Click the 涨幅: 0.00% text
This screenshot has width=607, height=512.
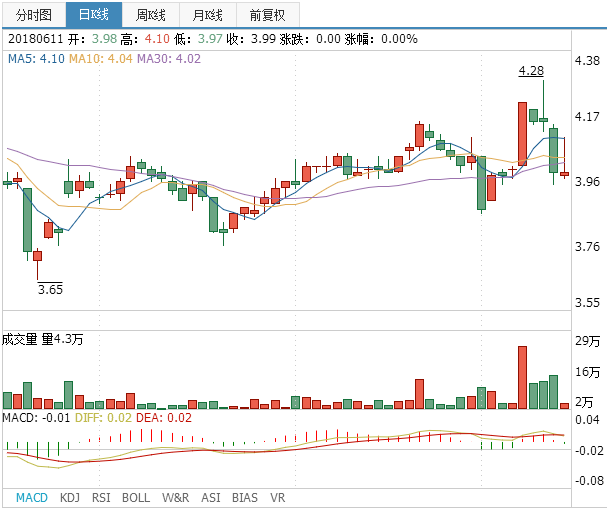pyautogui.click(x=381, y=39)
